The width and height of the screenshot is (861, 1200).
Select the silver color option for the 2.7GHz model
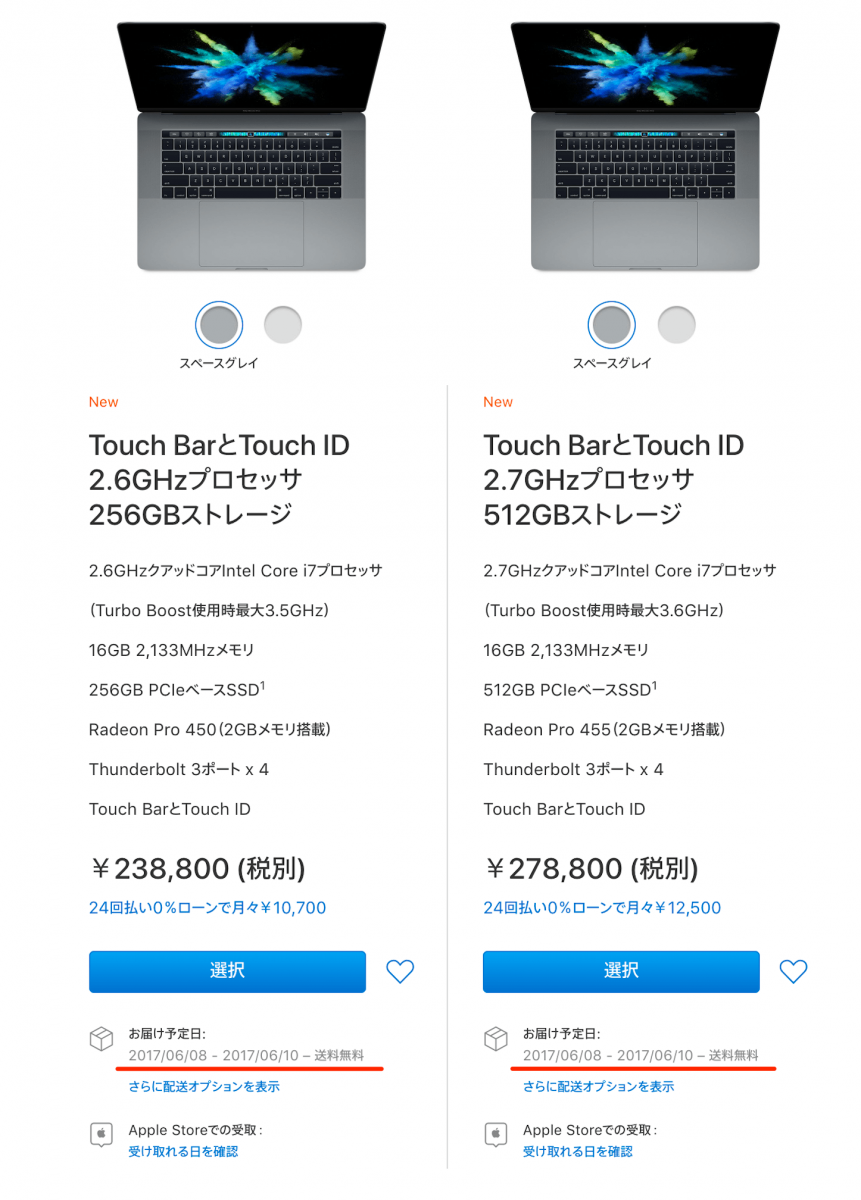[677, 324]
